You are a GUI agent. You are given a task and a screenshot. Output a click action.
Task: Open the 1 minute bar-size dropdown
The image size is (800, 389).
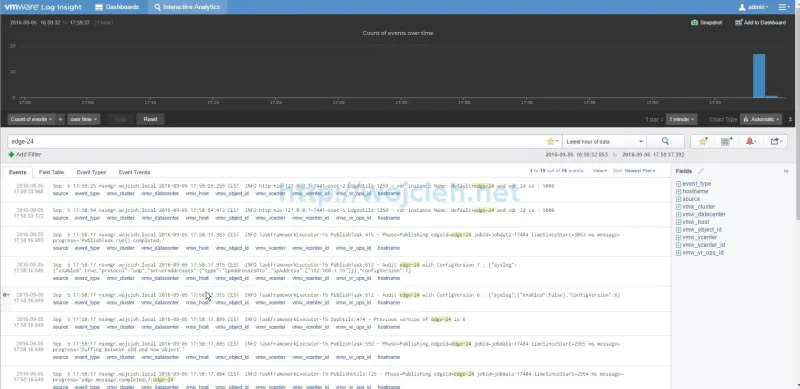682,119
